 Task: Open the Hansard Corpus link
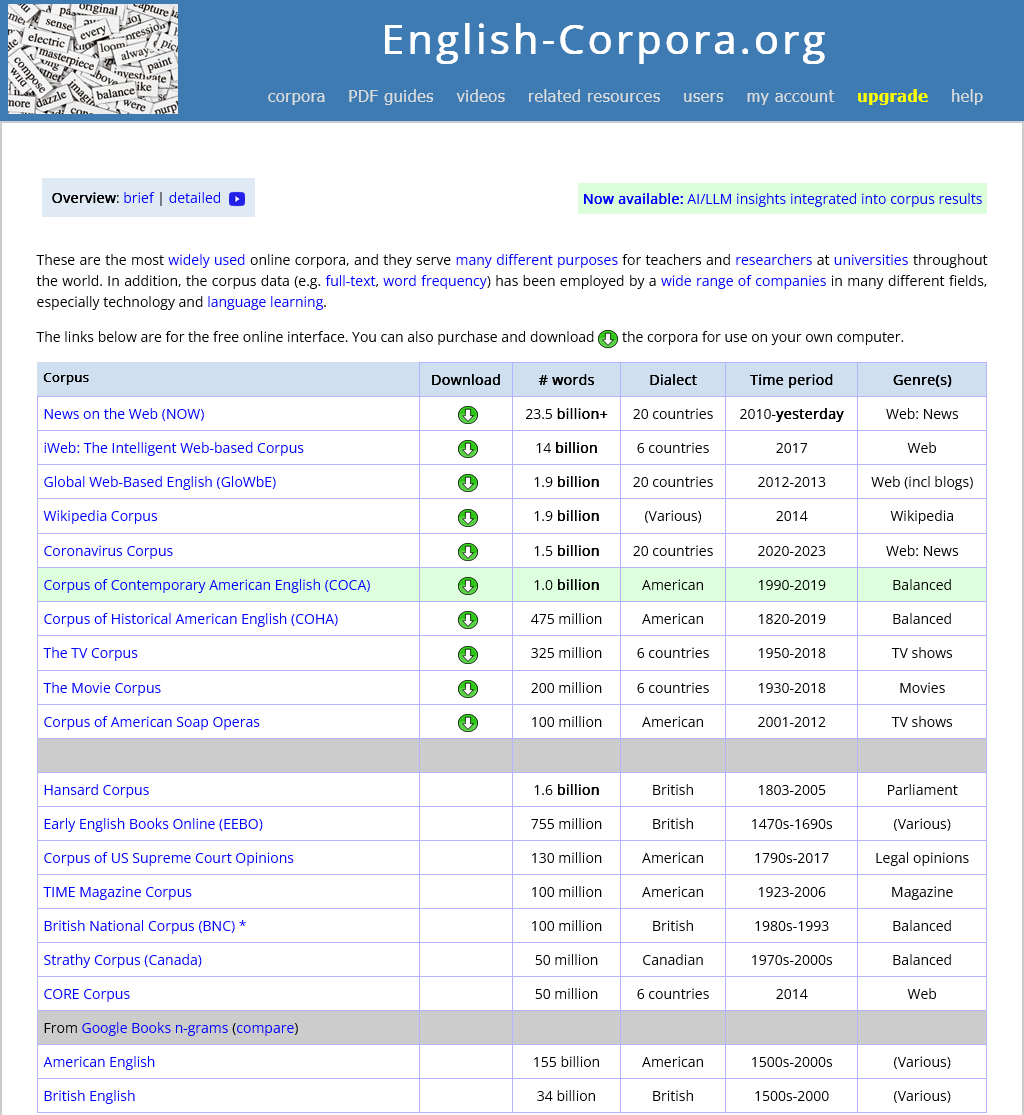coord(96,789)
